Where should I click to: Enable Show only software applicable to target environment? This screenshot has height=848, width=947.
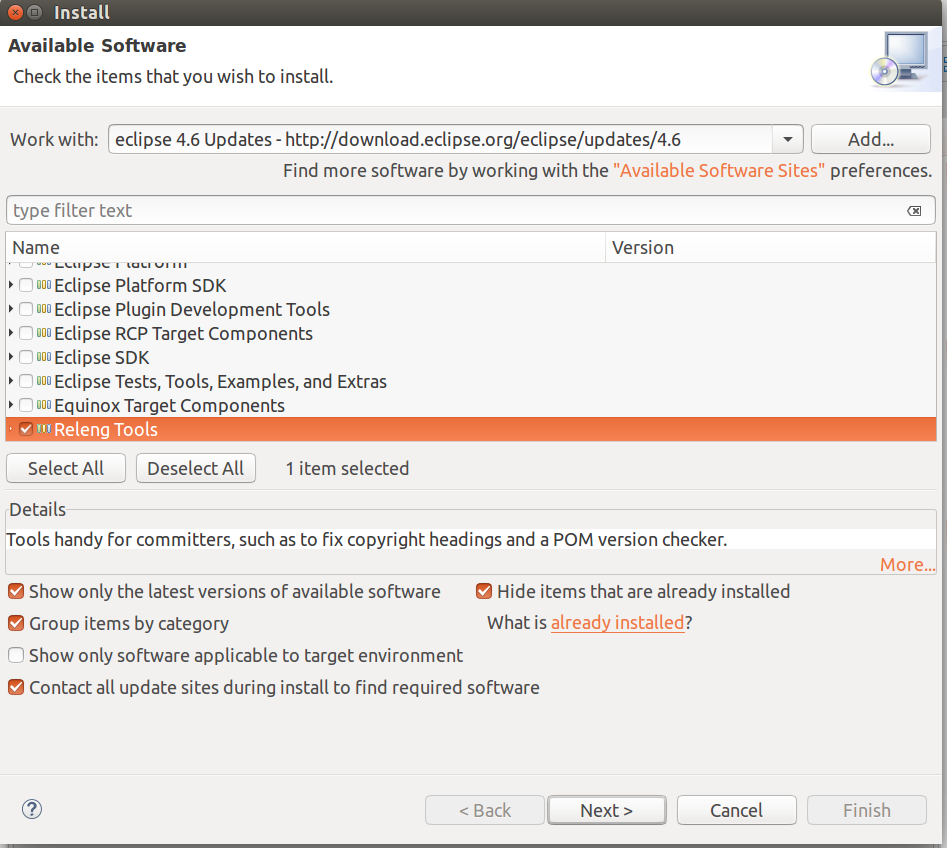click(x=16, y=655)
